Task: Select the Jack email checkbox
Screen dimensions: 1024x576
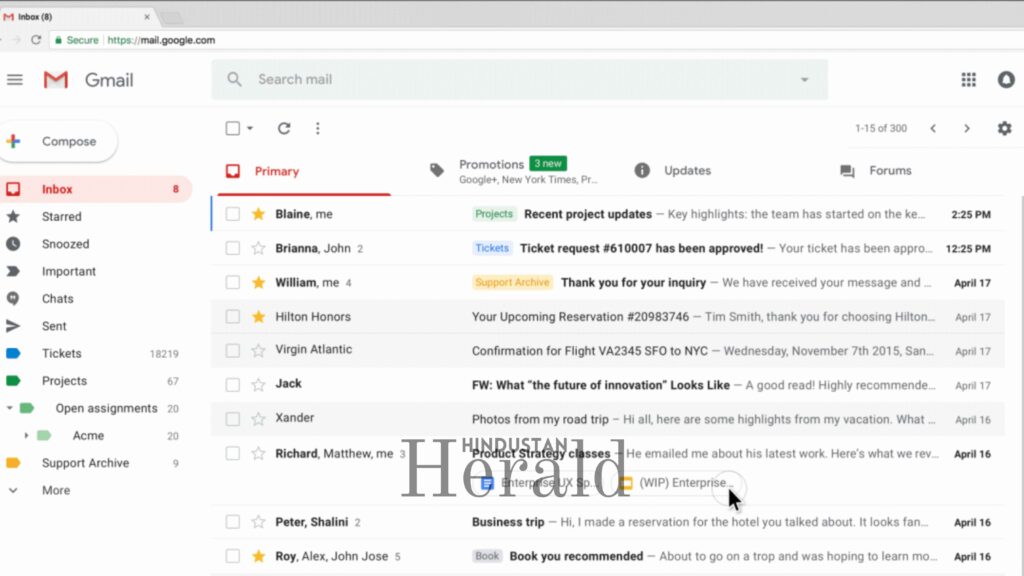Action: pos(232,385)
